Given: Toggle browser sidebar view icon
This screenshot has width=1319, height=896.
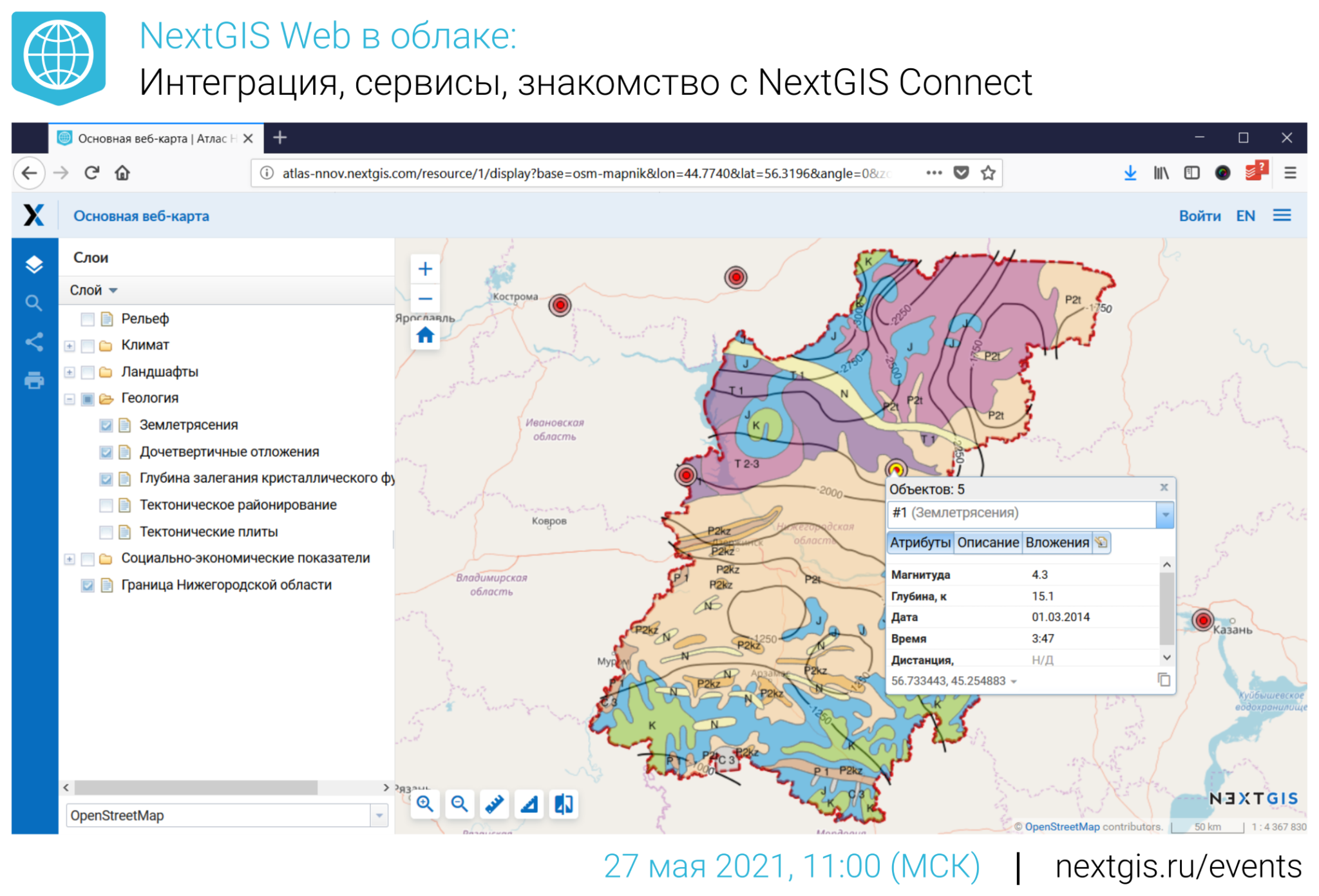Looking at the screenshot, I should (1191, 173).
